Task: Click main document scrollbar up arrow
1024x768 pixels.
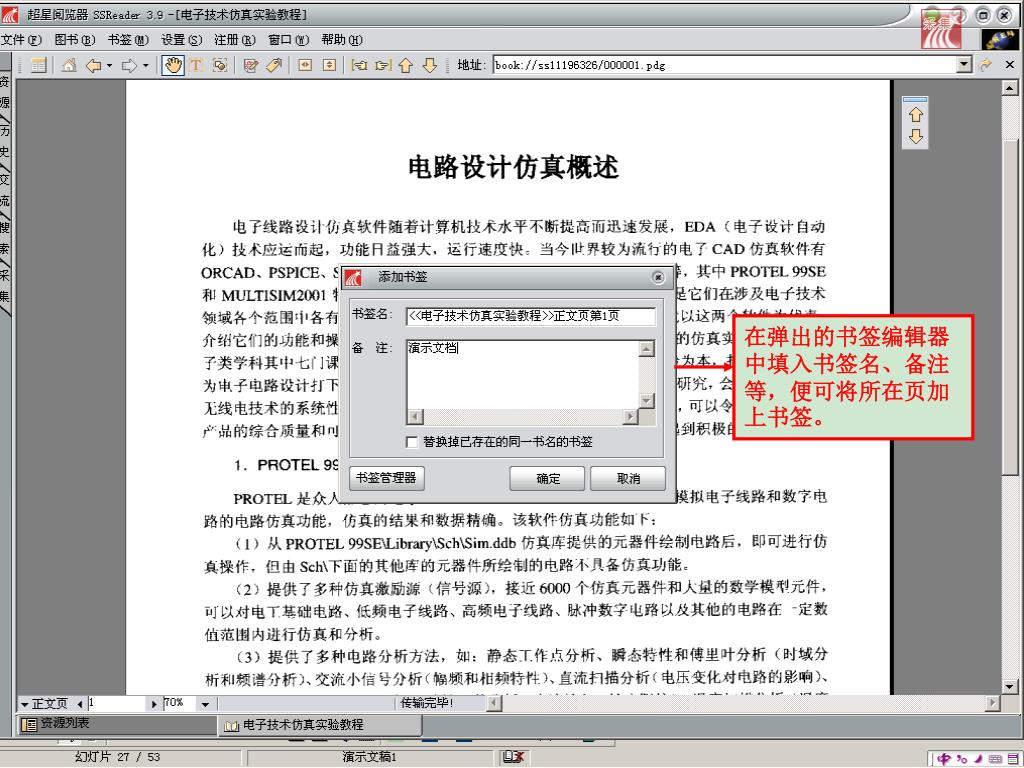Action: (x=1010, y=88)
